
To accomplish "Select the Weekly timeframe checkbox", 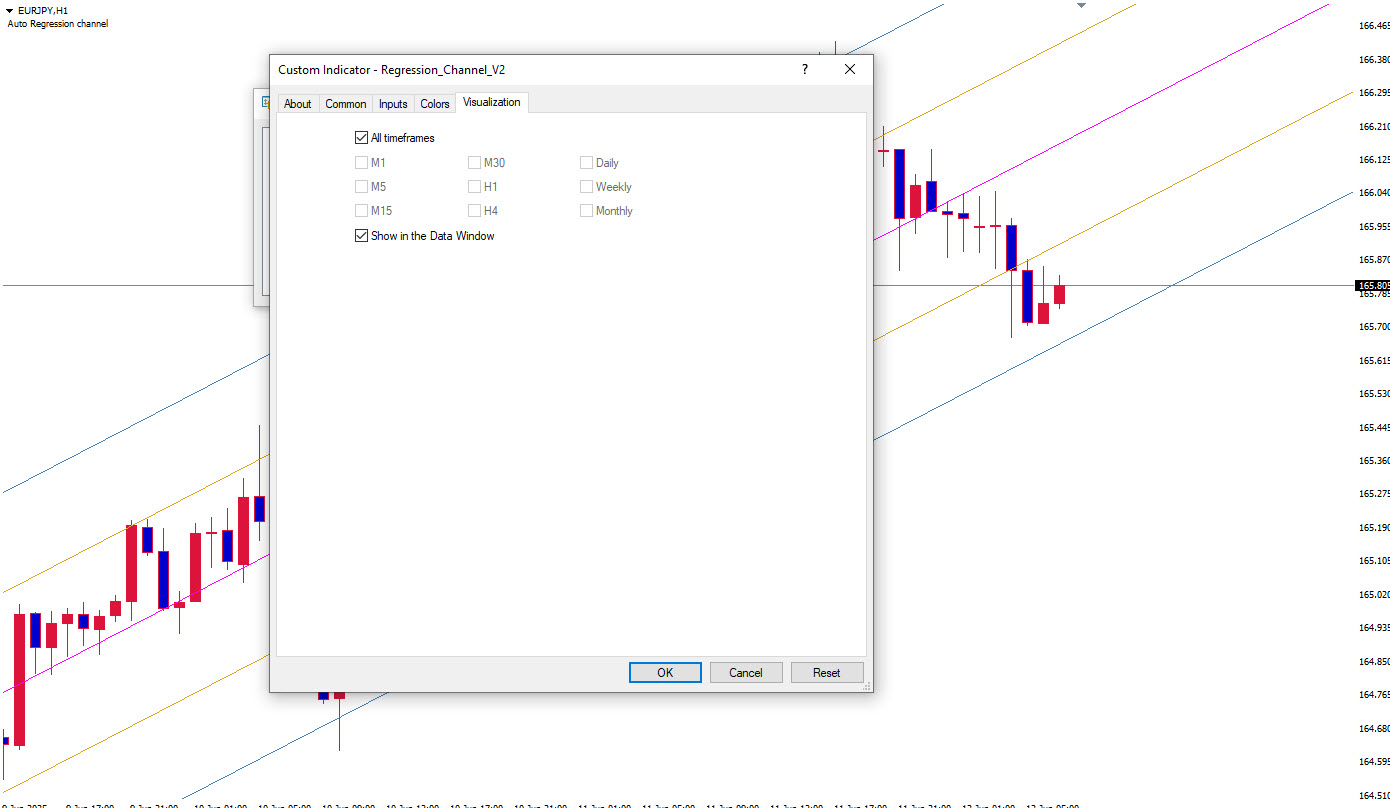I will pyautogui.click(x=587, y=187).
